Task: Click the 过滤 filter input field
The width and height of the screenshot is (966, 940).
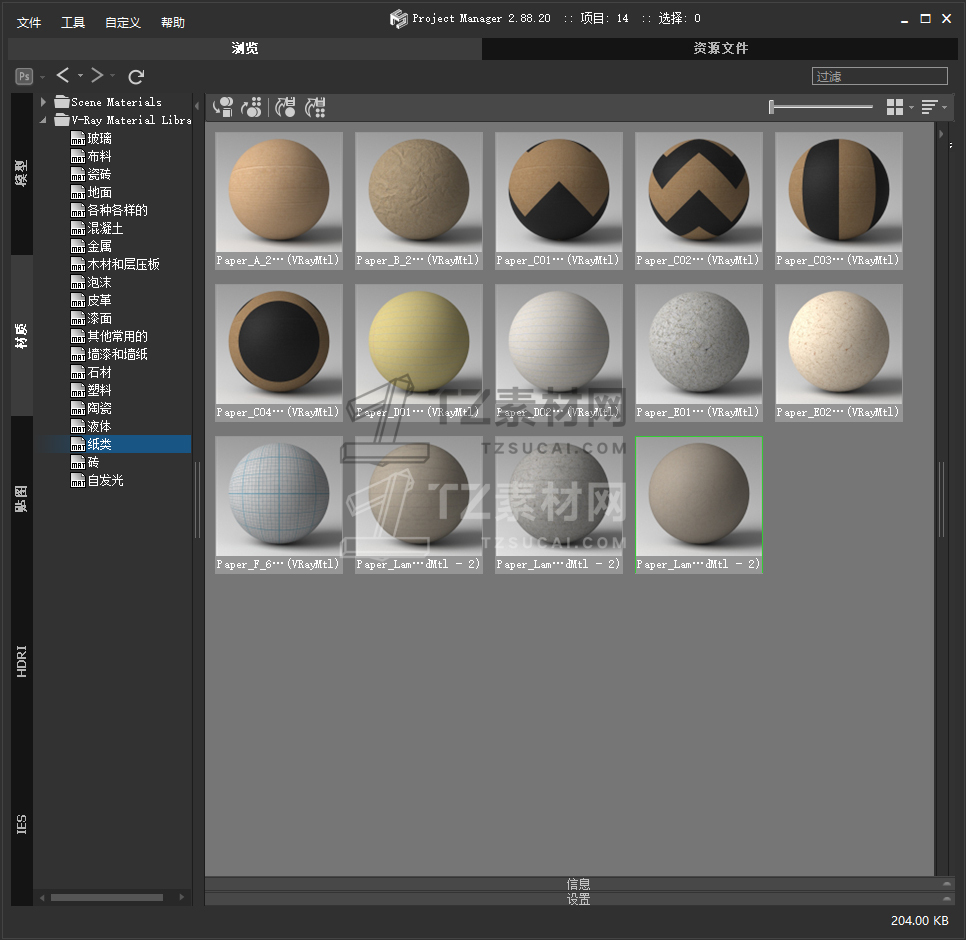Action: 879,76
